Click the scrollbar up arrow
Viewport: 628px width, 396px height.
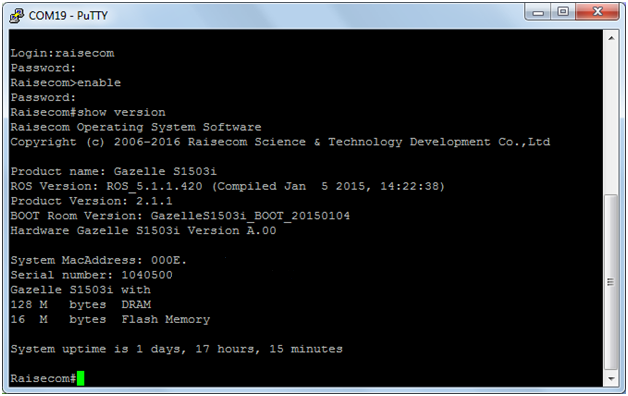[611, 38]
